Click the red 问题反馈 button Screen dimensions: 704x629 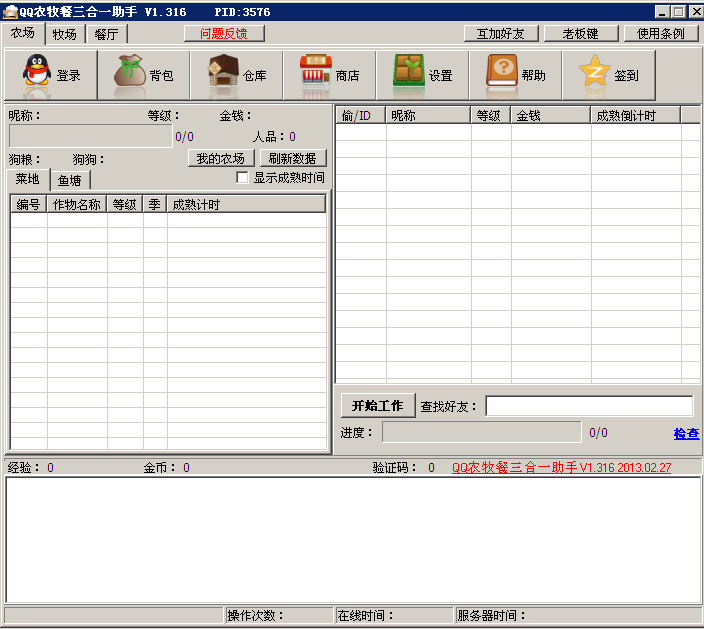click(224, 33)
